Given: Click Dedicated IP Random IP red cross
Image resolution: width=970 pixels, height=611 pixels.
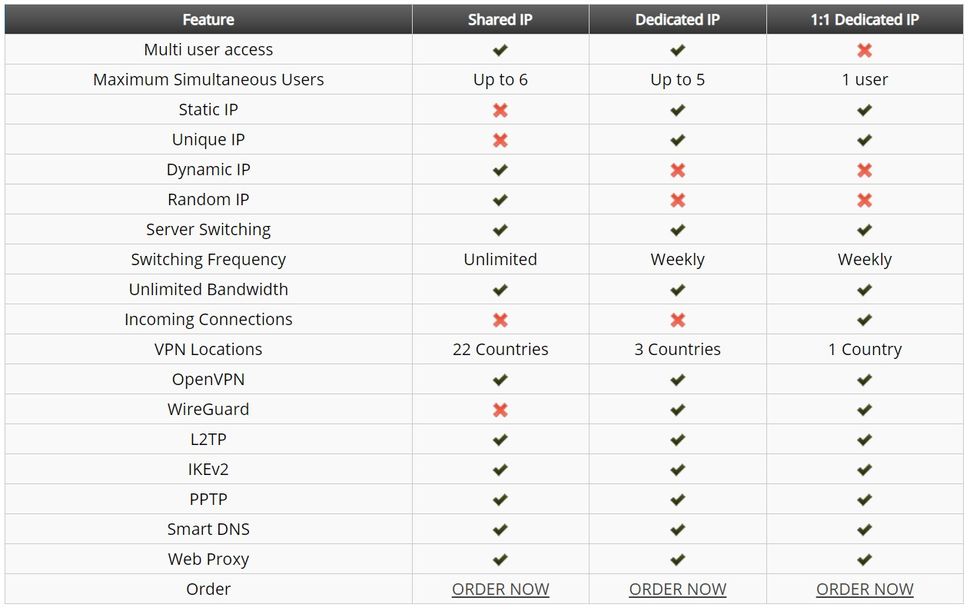Looking at the screenshot, I should 678,200.
